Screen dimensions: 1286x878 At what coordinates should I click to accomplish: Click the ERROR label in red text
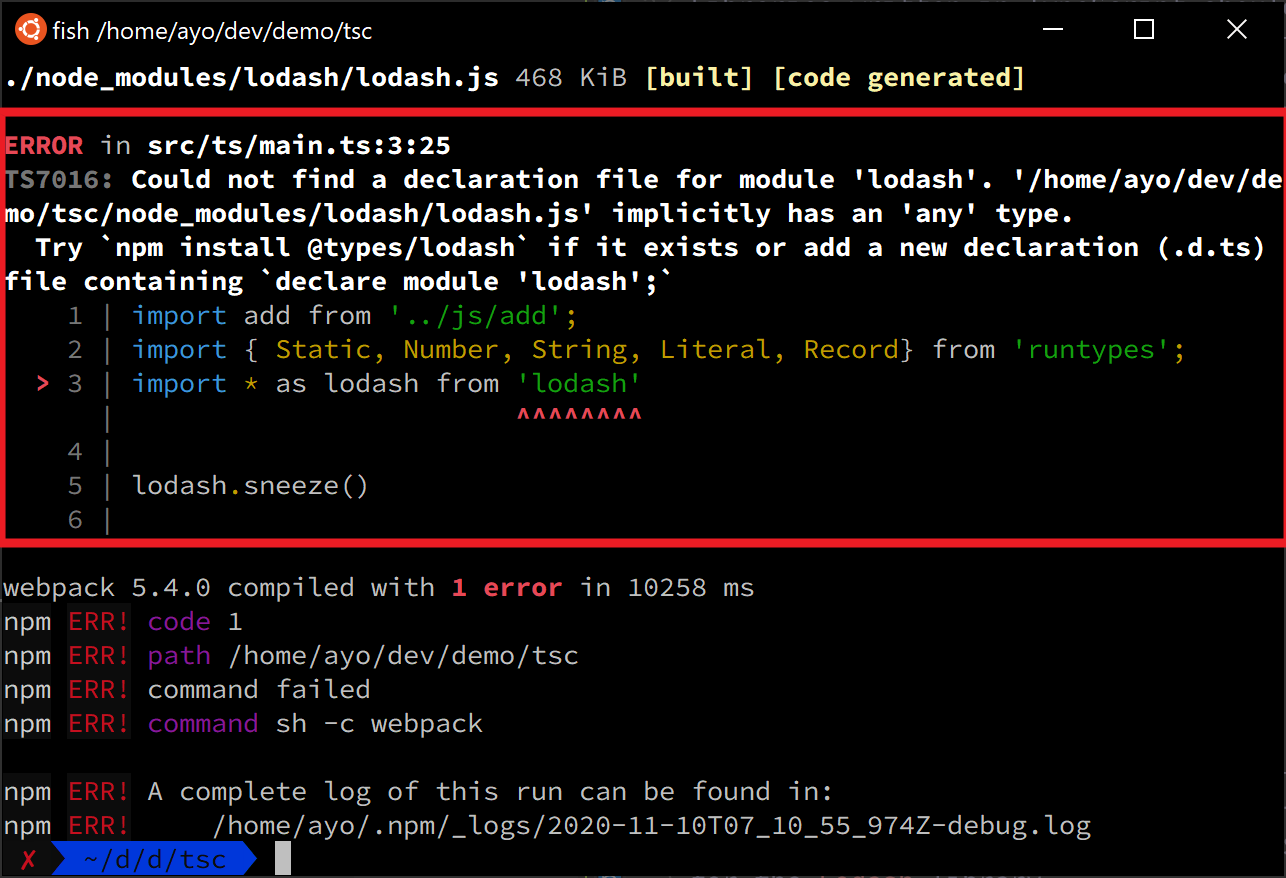pos(44,144)
